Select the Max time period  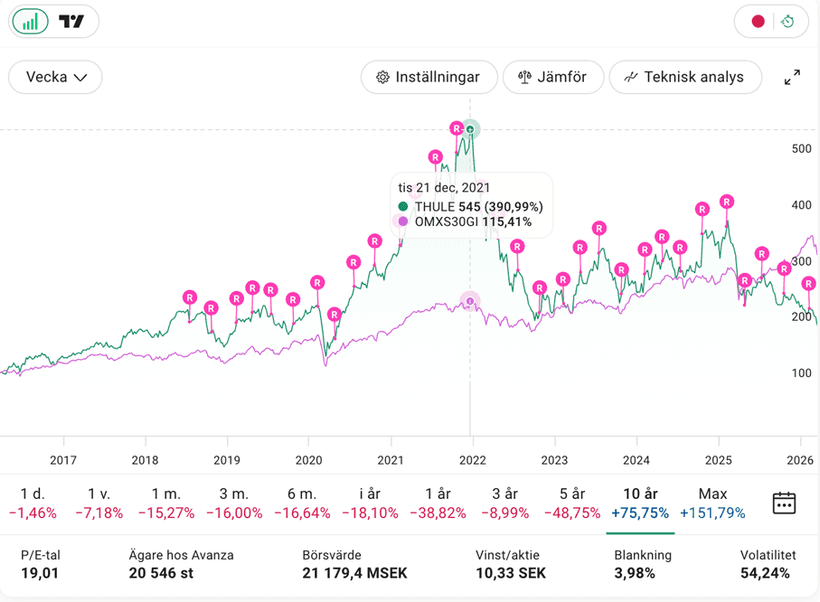click(x=713, y=502)
